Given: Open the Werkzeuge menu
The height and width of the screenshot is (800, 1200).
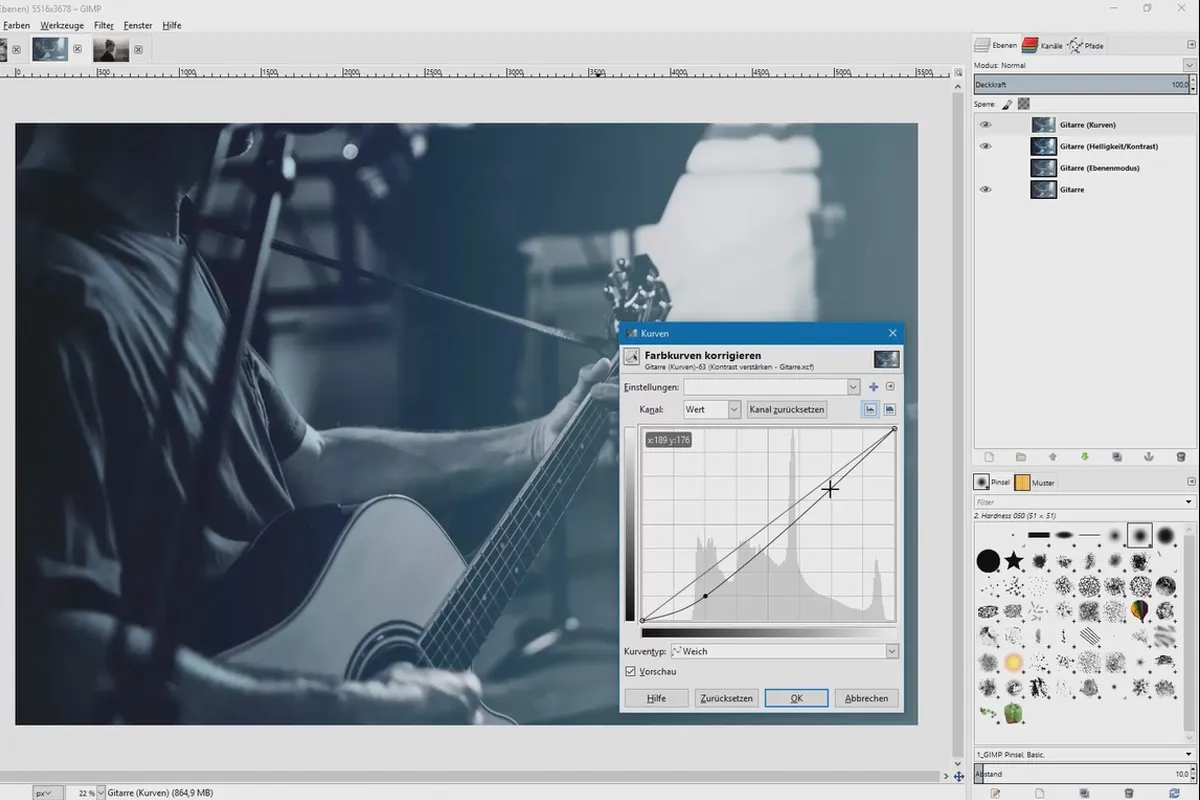Looking at the screenshot, I should click(61, 25).
